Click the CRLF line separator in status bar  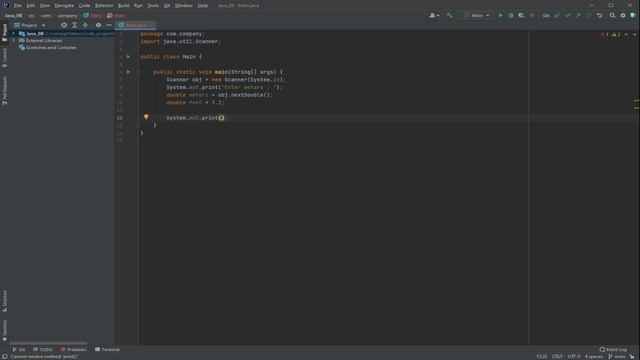(557, 356)
